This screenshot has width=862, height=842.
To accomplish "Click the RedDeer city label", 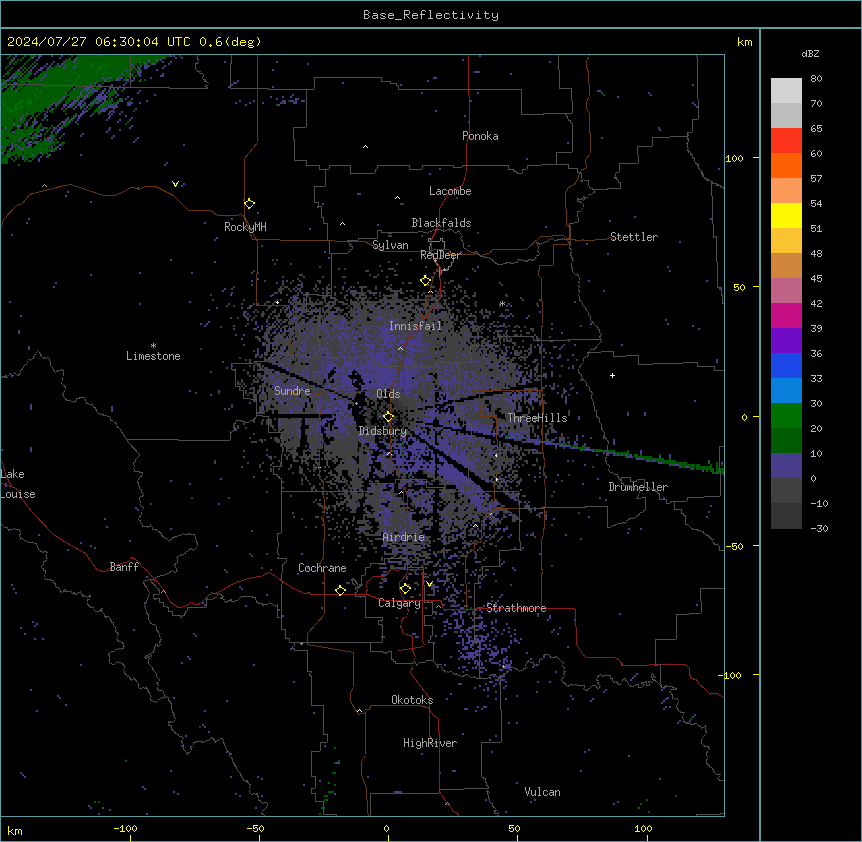I will pos(440,255).
